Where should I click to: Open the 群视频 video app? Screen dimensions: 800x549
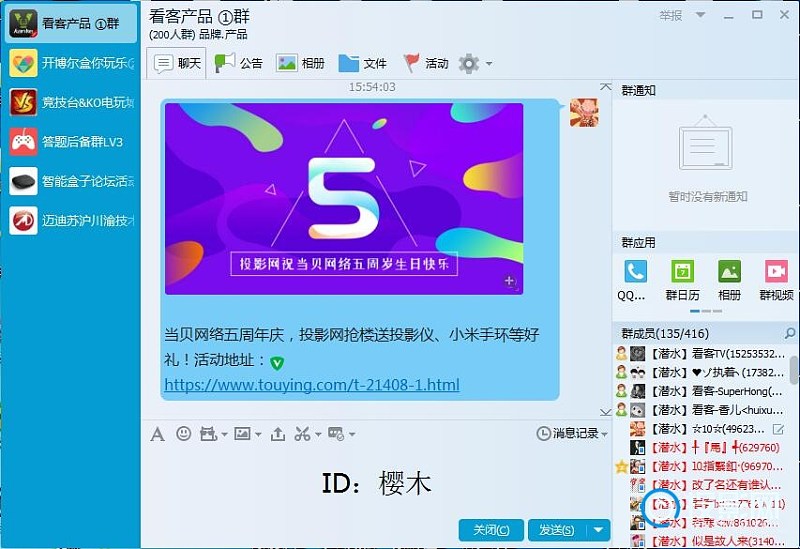[776, 280]
